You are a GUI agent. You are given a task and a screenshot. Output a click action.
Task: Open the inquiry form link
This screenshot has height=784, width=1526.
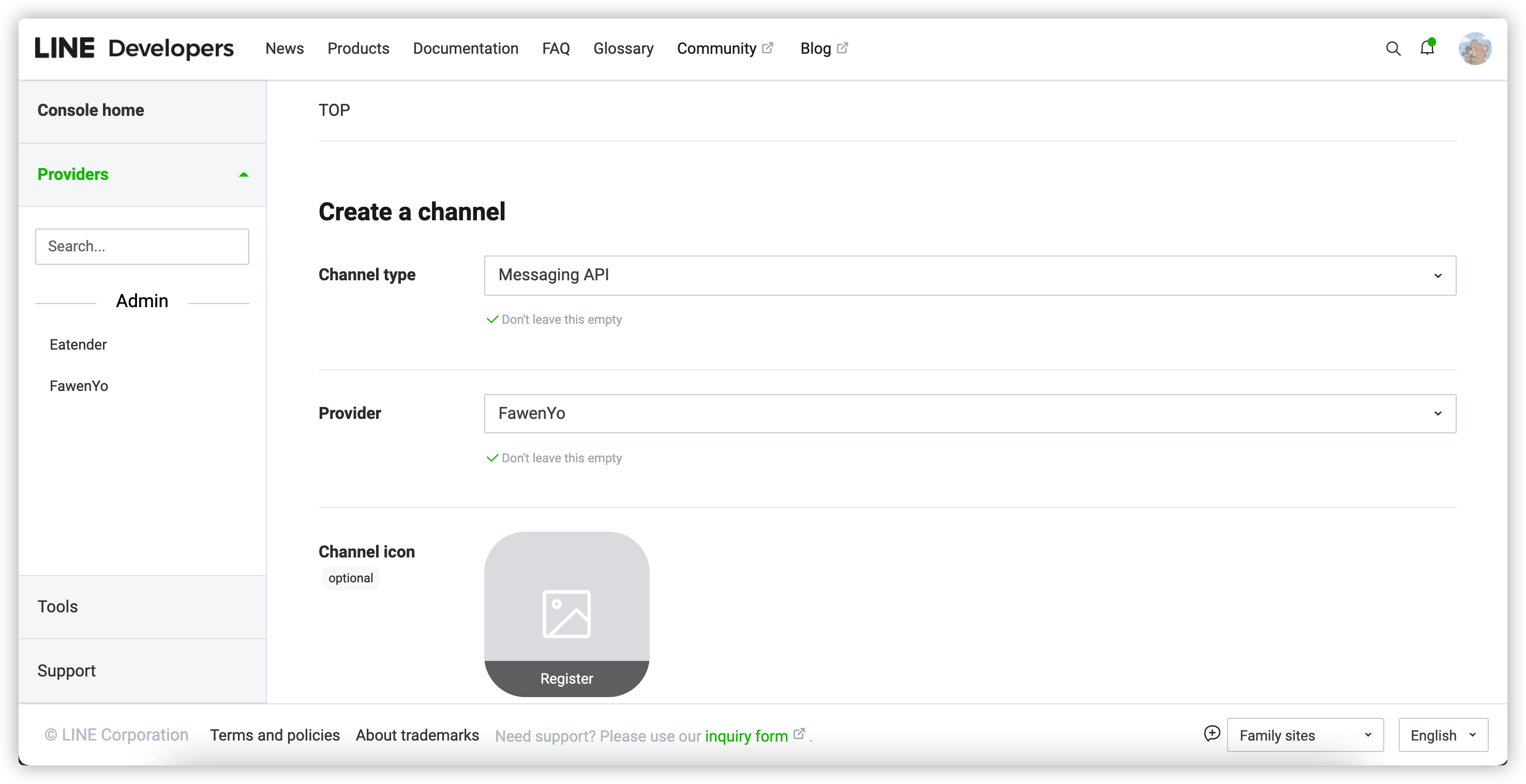coord(746,736)
